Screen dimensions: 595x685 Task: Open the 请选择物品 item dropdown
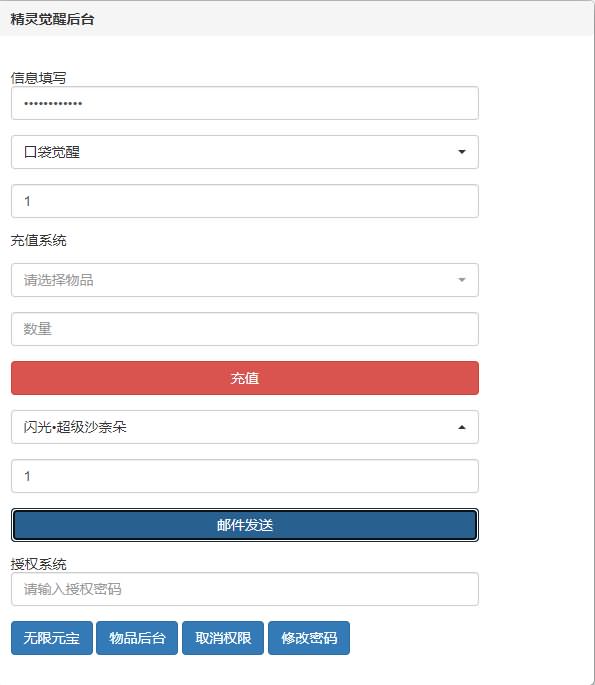click(x=245, y=280)
